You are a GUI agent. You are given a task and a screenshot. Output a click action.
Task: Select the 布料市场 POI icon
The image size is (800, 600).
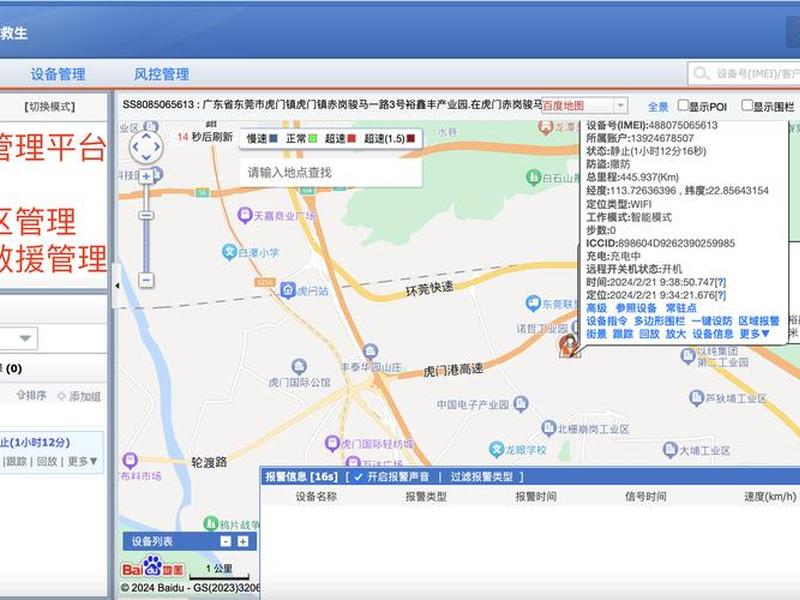pos(130,460)
